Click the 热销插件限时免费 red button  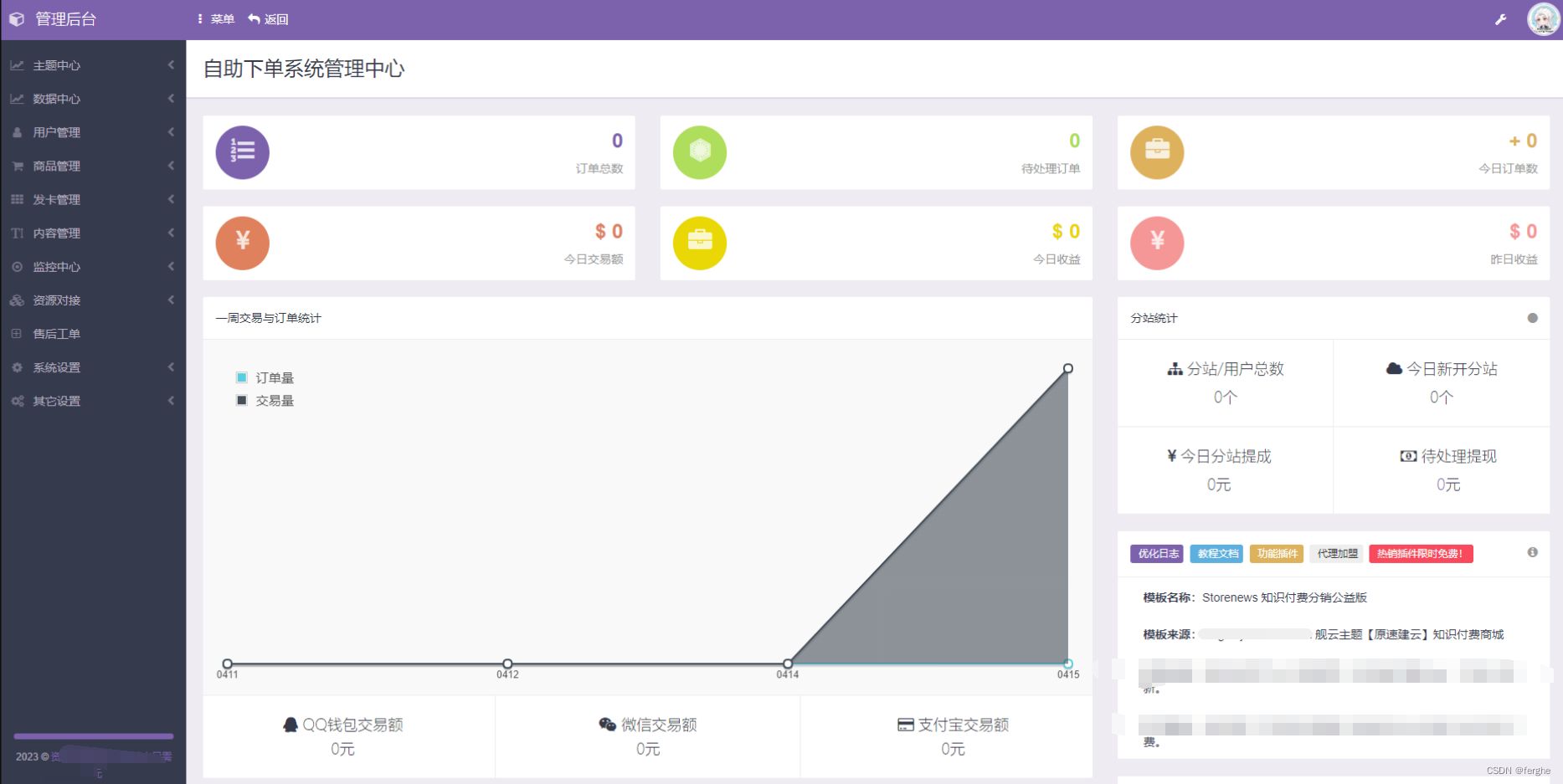[1420, 553]
